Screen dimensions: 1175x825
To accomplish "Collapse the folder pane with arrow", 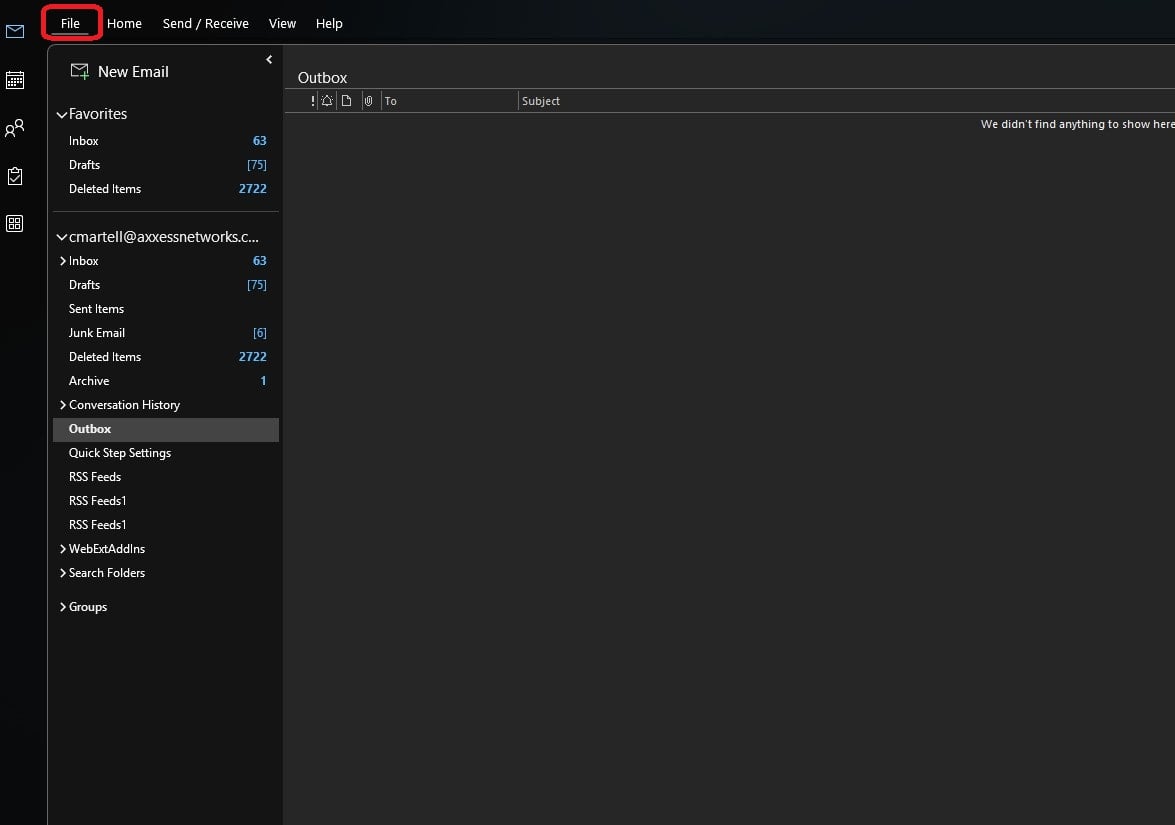I will click(269, 60).
